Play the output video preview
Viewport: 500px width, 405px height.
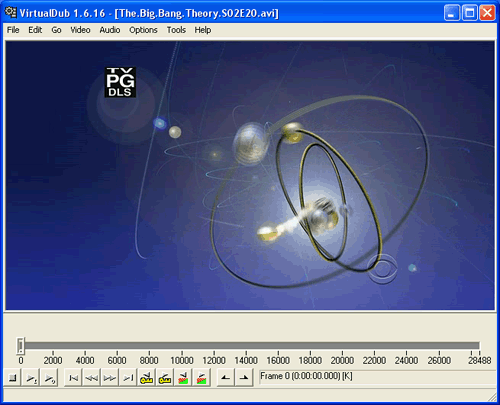pos(50,378)
